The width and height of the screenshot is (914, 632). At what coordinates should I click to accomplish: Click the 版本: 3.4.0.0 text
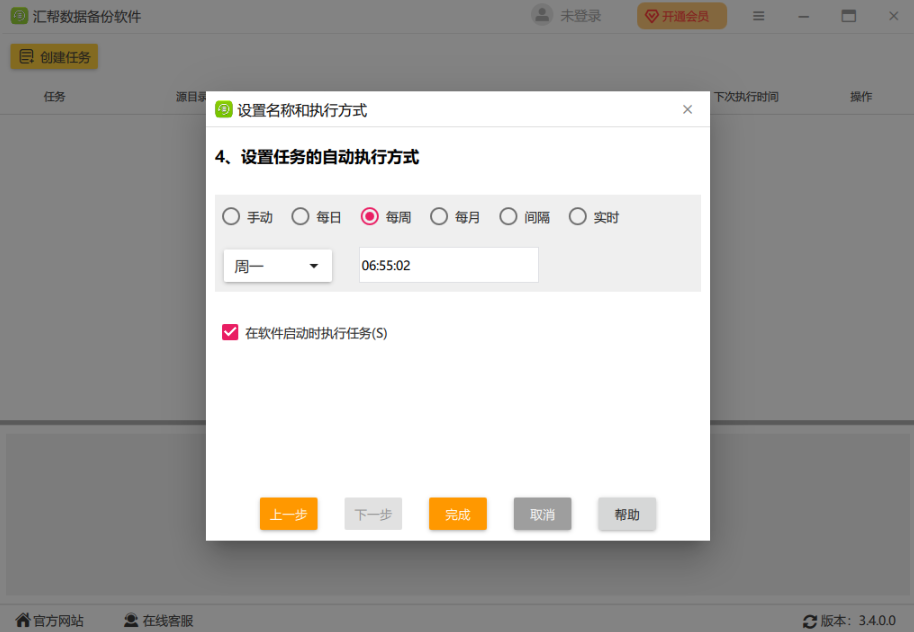(x=858, y=621)
